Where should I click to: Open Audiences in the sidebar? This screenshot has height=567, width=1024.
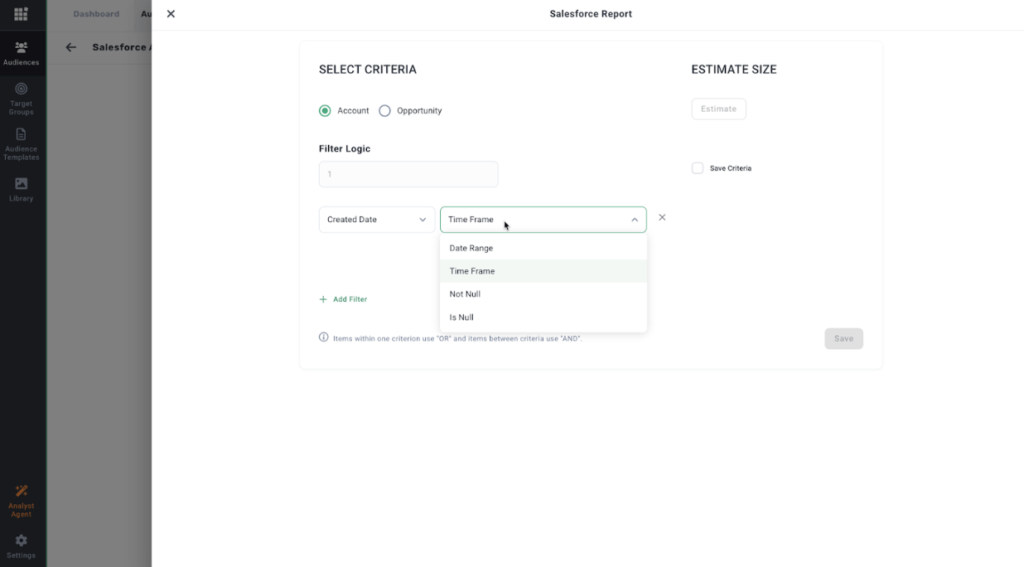pos(21,53)
